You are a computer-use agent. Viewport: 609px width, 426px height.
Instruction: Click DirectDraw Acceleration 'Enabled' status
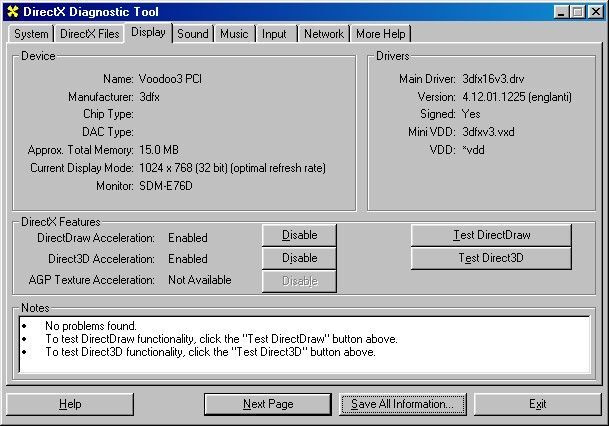188,238
